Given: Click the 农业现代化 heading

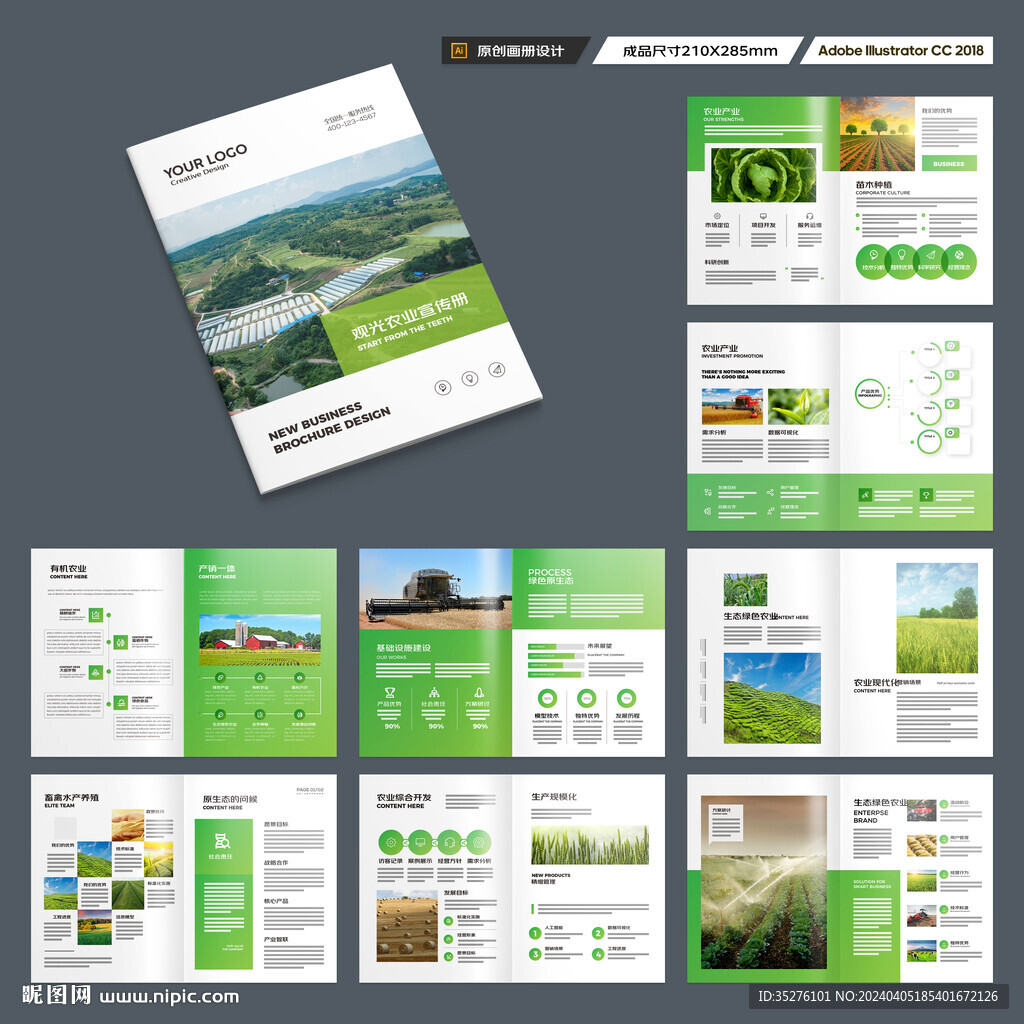Looking at the screenshot, I should click(876, 682).
